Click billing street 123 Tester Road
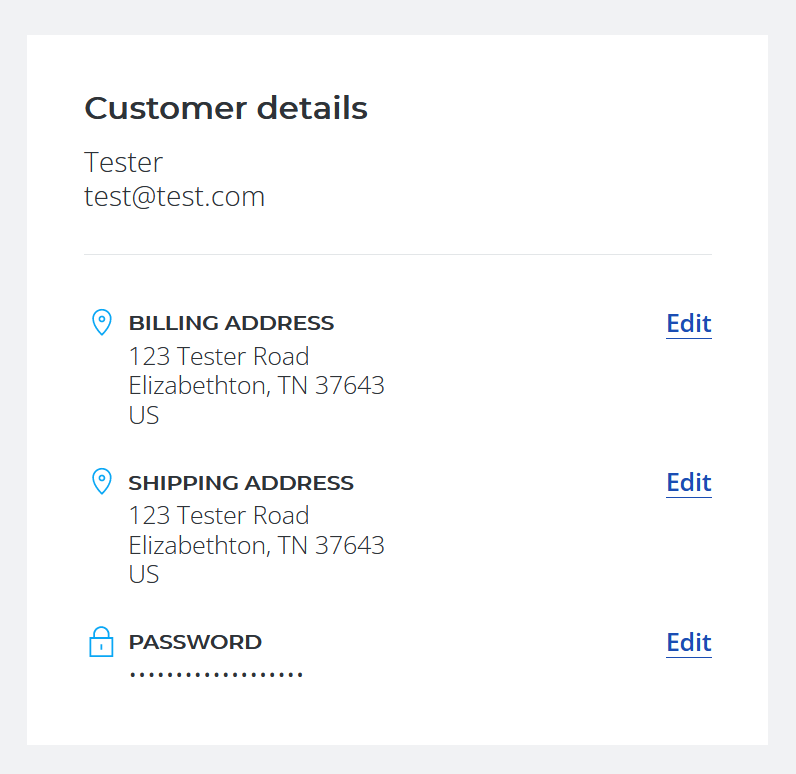This screenshot has width=796, height=774. tap(219, 356)
